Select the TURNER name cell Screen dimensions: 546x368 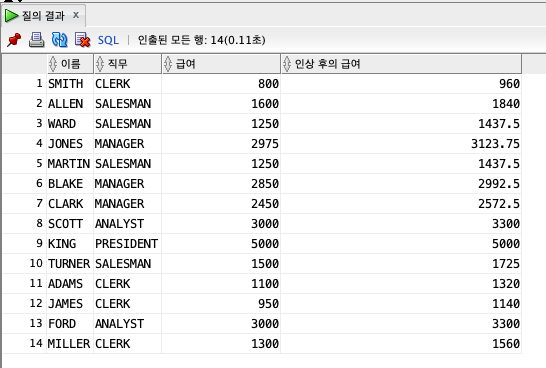point(70,264)
